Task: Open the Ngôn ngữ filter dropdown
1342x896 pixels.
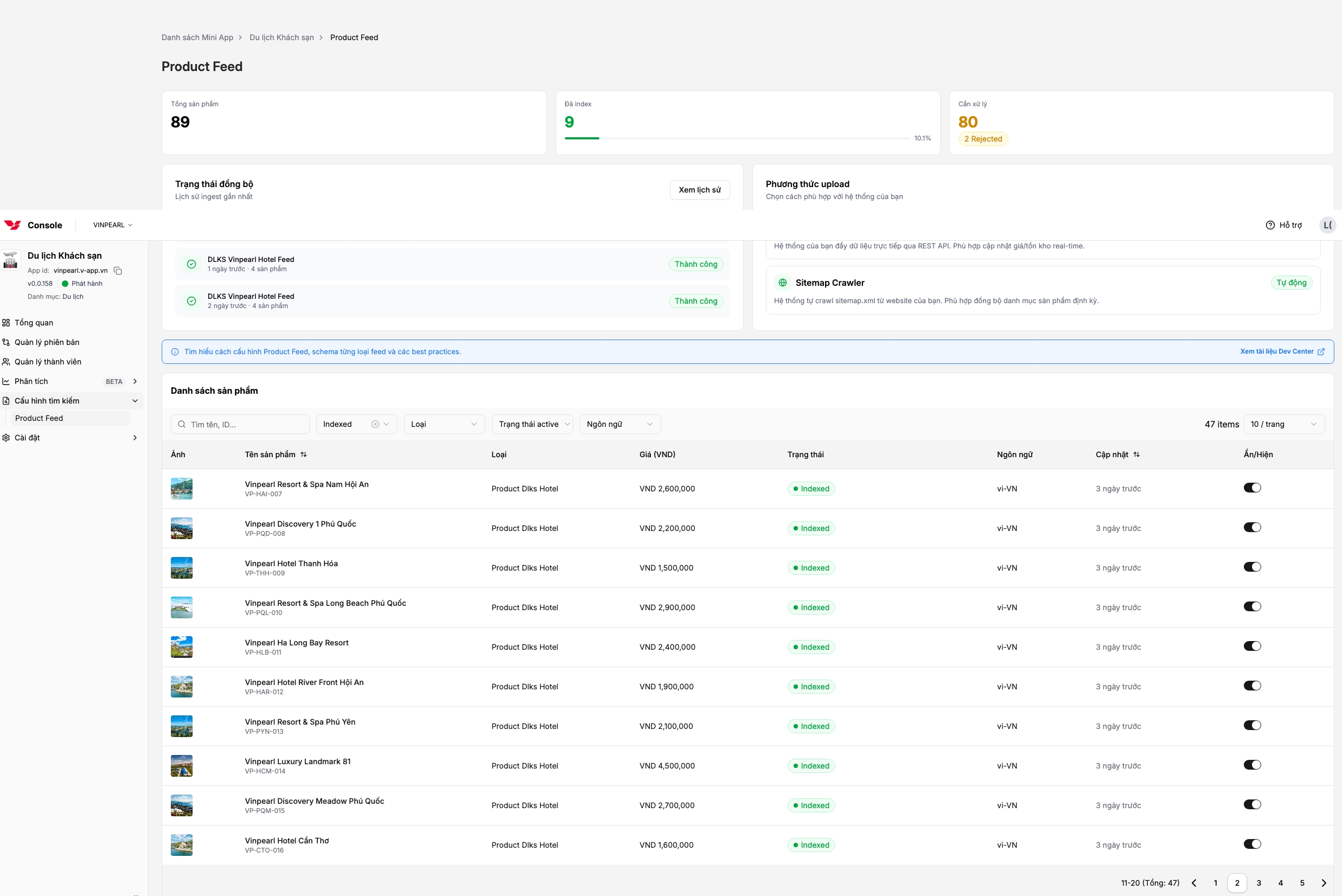Action: point(620,424)
